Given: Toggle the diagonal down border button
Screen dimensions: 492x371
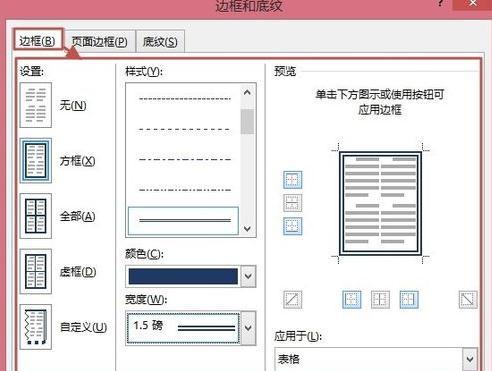Looking at the screenshot, I should (x=468, y=299).
